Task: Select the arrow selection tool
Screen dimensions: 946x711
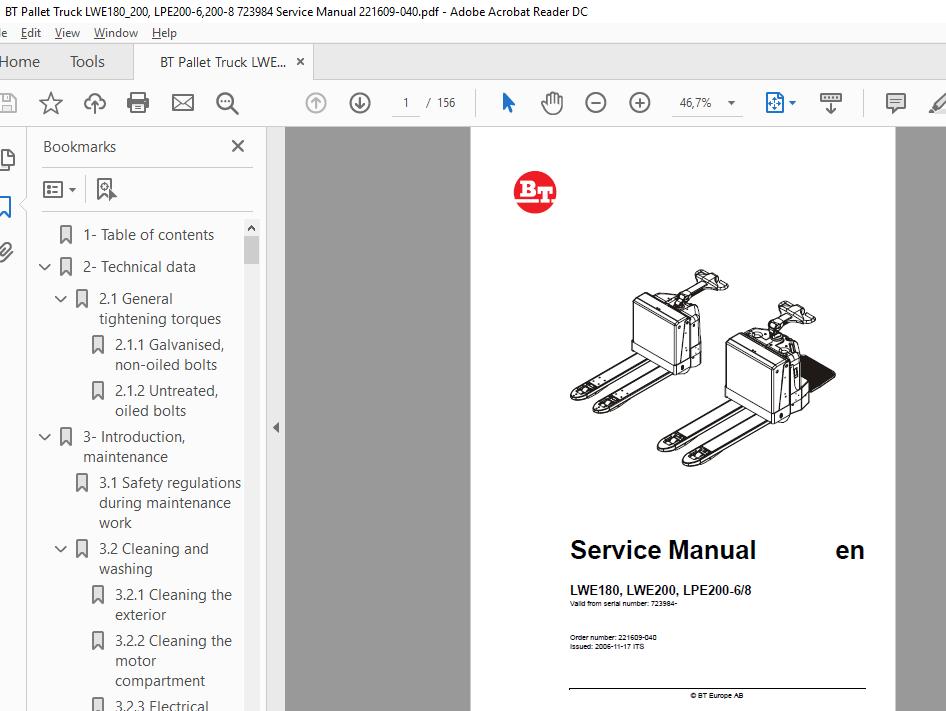Action: (x=508, y=103)
